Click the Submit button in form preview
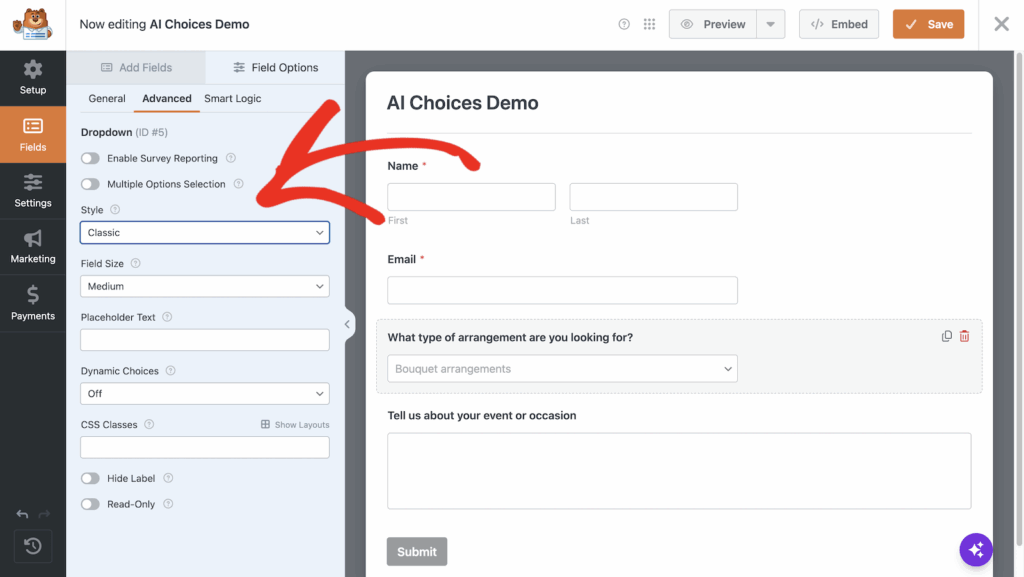Viewport: 1024px width, 577px height. (x=417, y=552)
